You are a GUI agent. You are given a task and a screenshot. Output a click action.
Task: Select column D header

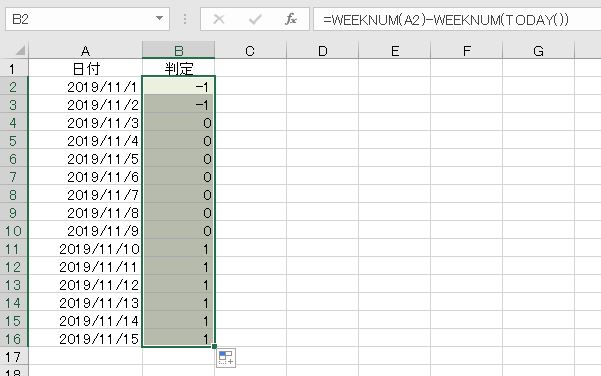[x=322, y=50]
